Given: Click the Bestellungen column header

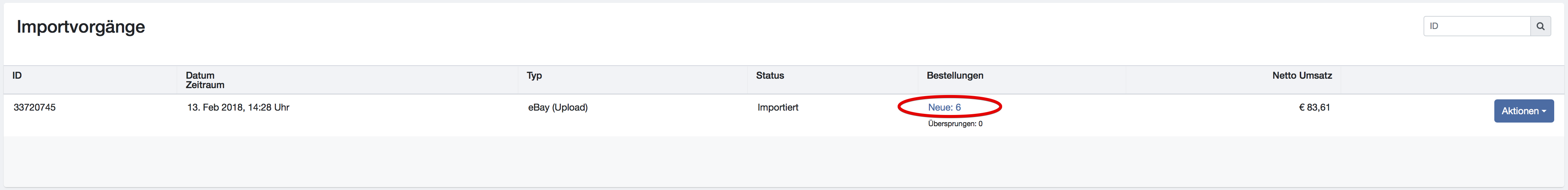Looking at the screenshot, I should (x=955, y=75).
